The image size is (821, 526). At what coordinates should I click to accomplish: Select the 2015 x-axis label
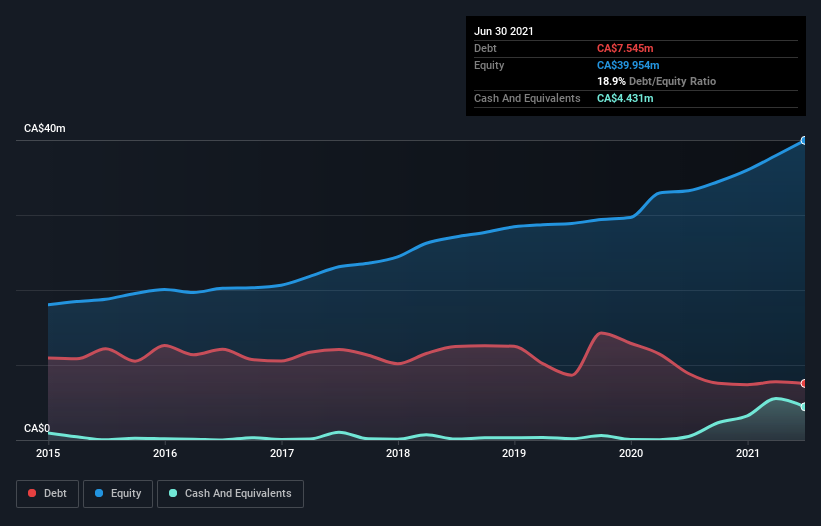[x=48, y=453]
